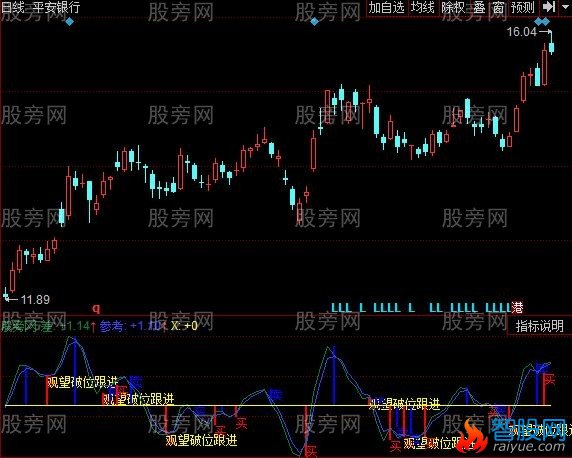Click the left blue diamond info marker

click(x=69, y=22)
